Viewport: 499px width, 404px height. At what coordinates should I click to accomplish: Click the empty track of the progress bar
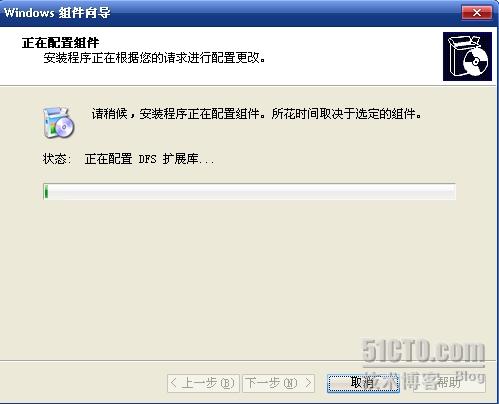(x=252, y=192)
